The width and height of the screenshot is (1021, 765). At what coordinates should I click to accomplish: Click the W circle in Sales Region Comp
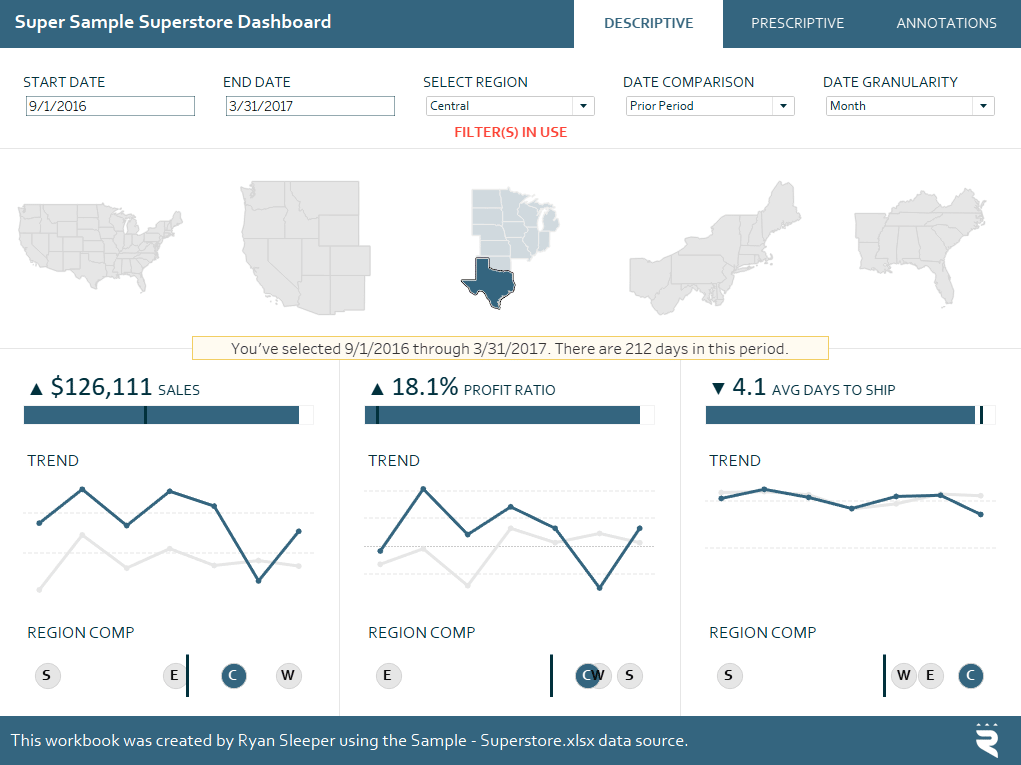pos(288,675)
